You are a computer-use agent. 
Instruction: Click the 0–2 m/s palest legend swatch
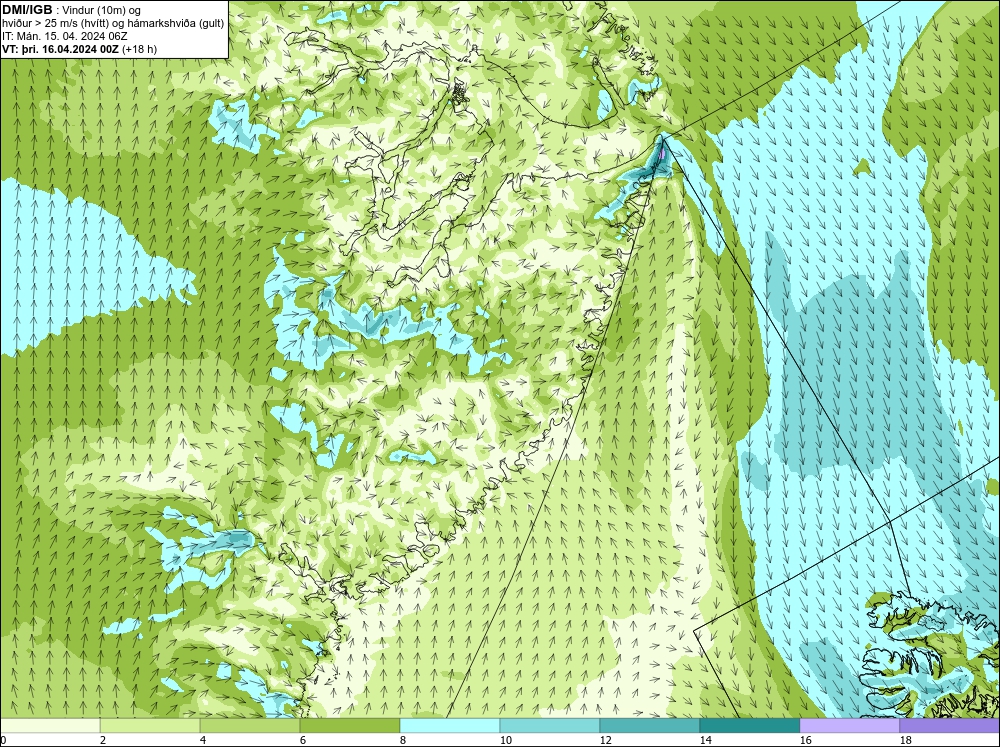pos(50,725)
